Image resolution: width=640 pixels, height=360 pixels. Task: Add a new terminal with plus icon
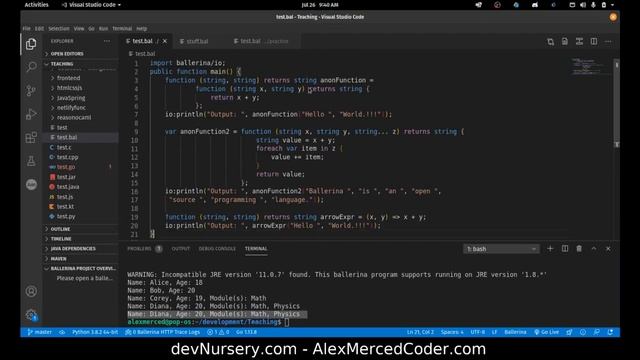(550, 249)
